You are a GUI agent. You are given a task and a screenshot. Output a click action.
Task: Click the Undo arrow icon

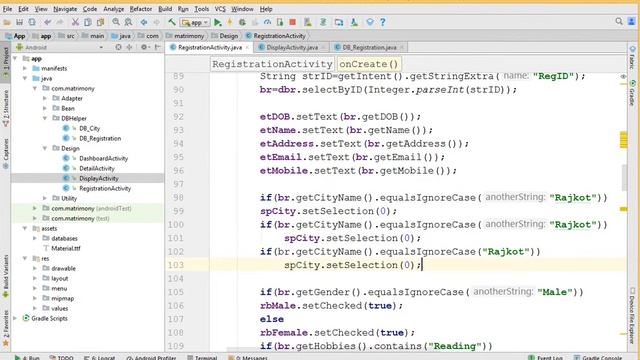[47, 22]
